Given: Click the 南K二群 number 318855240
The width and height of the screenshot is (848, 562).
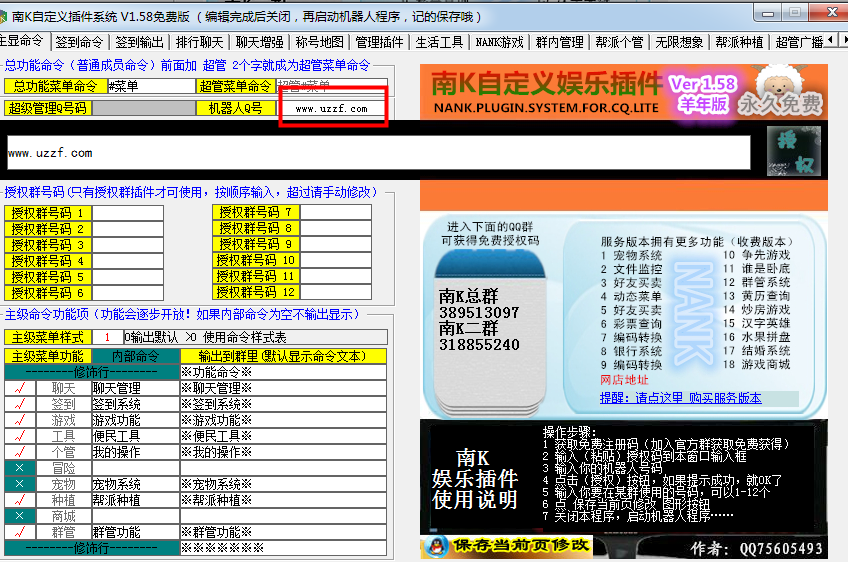Looking at the screenshot, I should (479, 345).
